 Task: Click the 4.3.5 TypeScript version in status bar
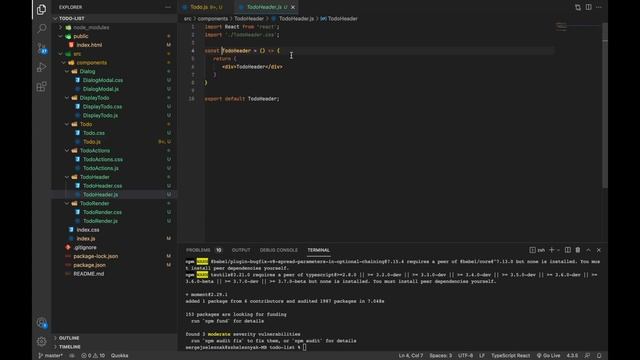(572, 356)
